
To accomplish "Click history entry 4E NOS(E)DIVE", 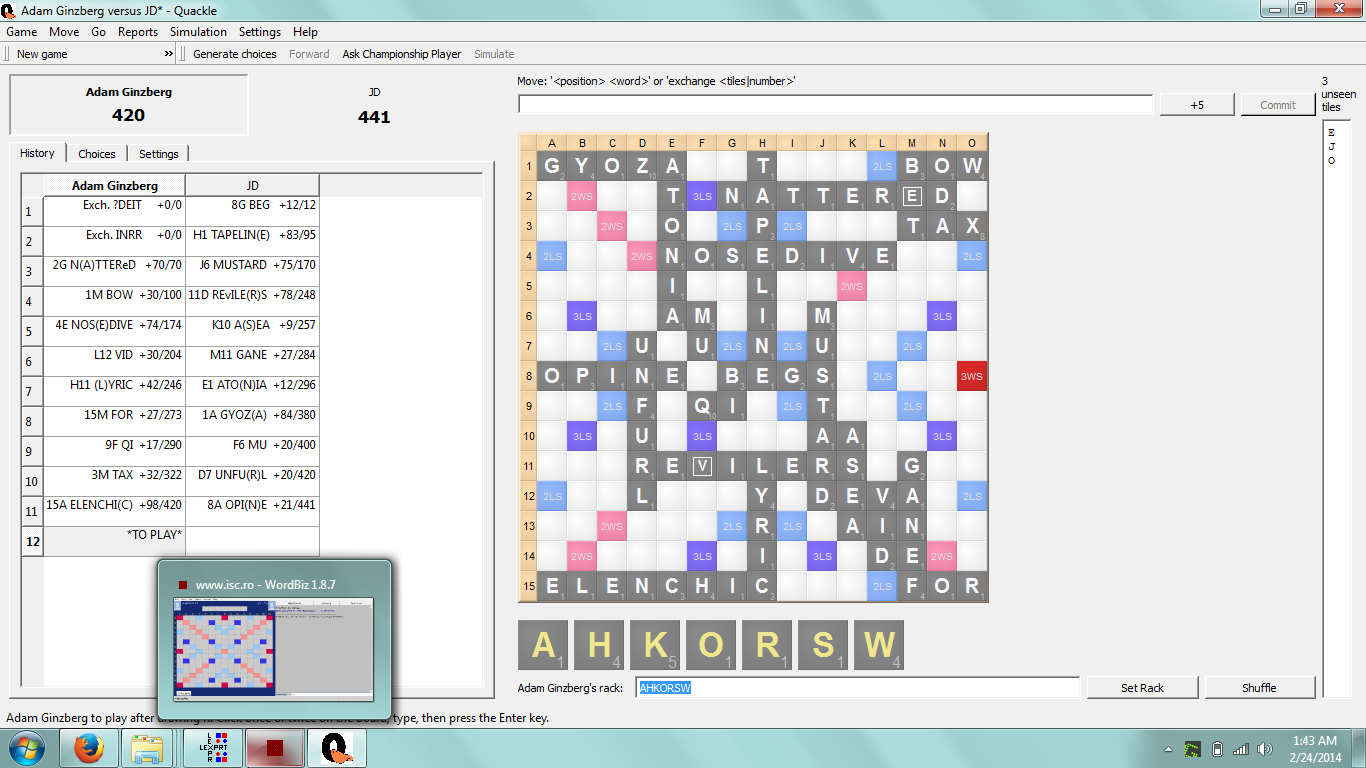I will tap(114, 331).
